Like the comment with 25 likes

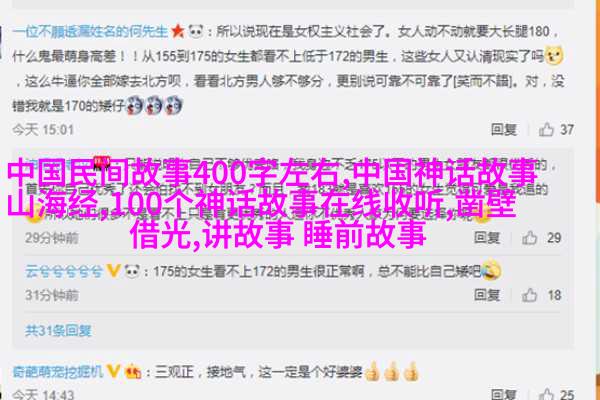(546, 394)
